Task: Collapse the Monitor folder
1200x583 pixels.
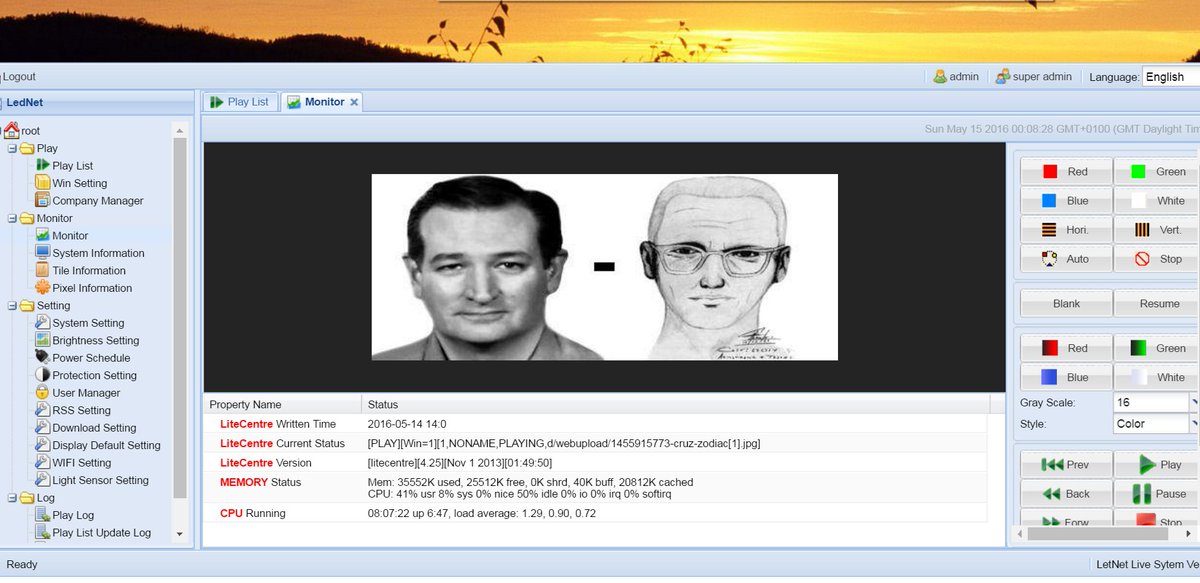Action: click(11, 219)
